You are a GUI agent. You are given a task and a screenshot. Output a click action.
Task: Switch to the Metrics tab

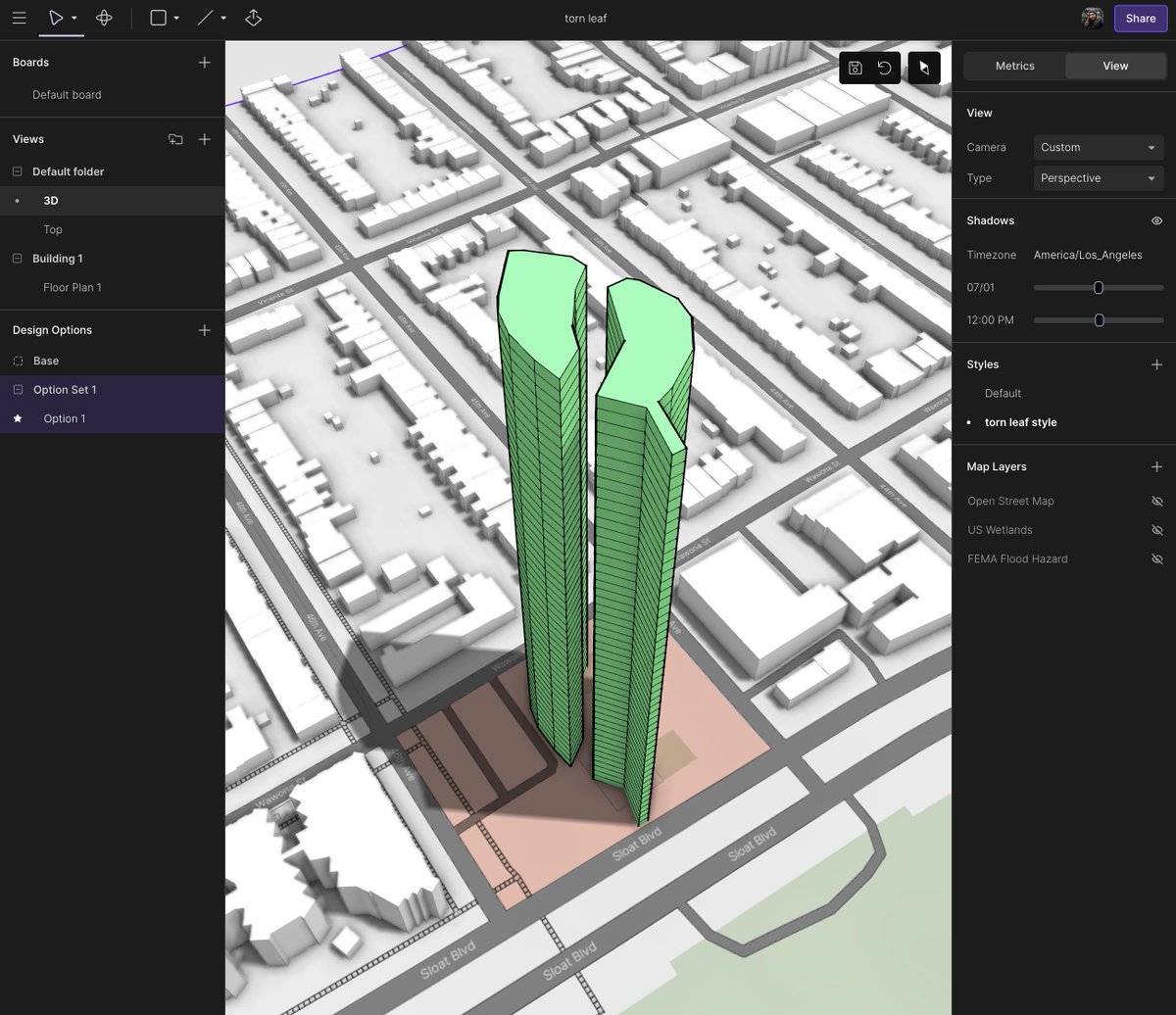1014,66
